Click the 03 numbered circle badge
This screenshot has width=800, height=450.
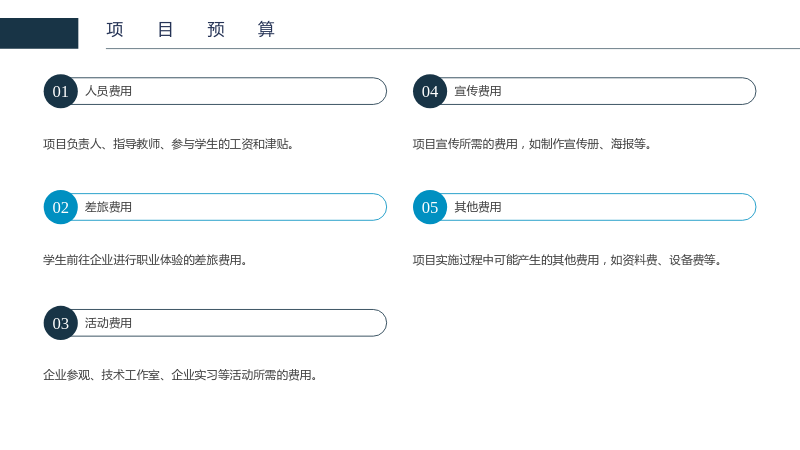60,323
